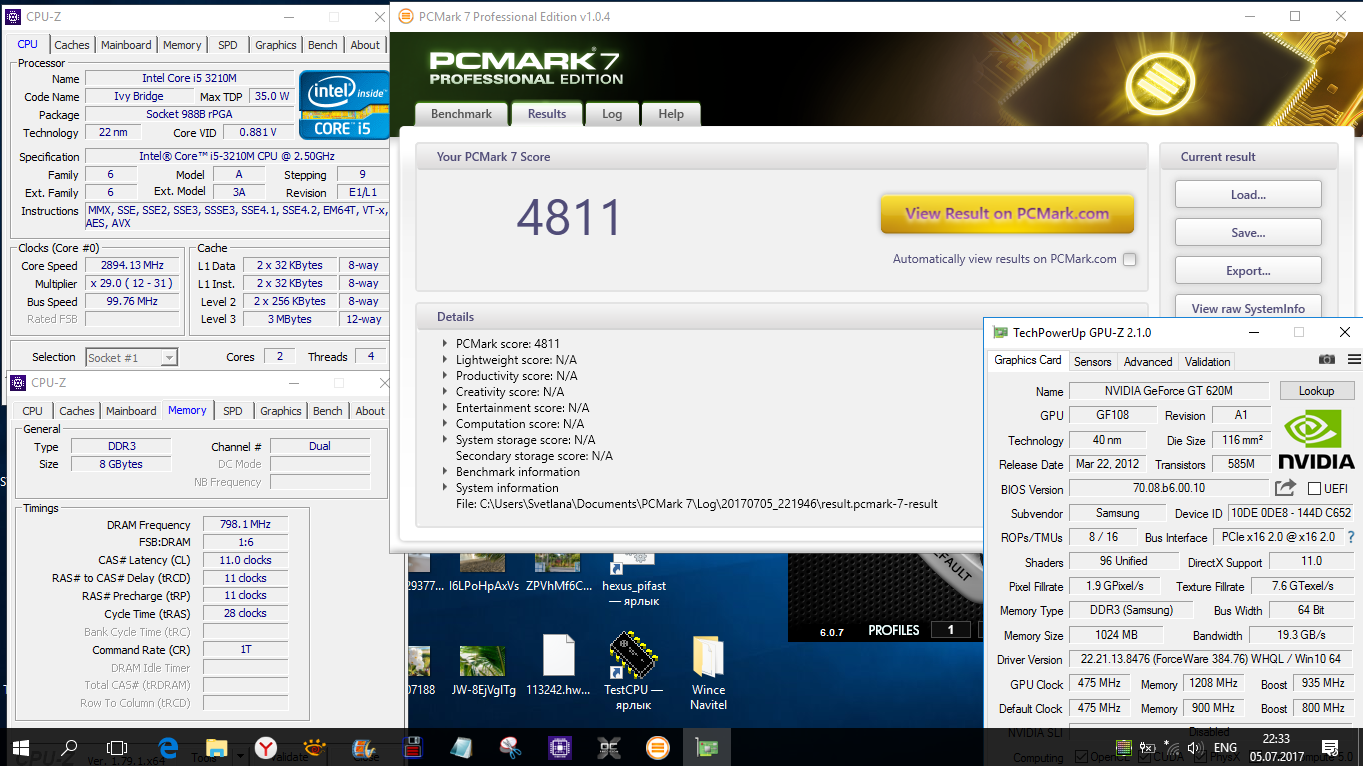Click the Core Speed value 2894.13 MHz

(x=132, y=266)
